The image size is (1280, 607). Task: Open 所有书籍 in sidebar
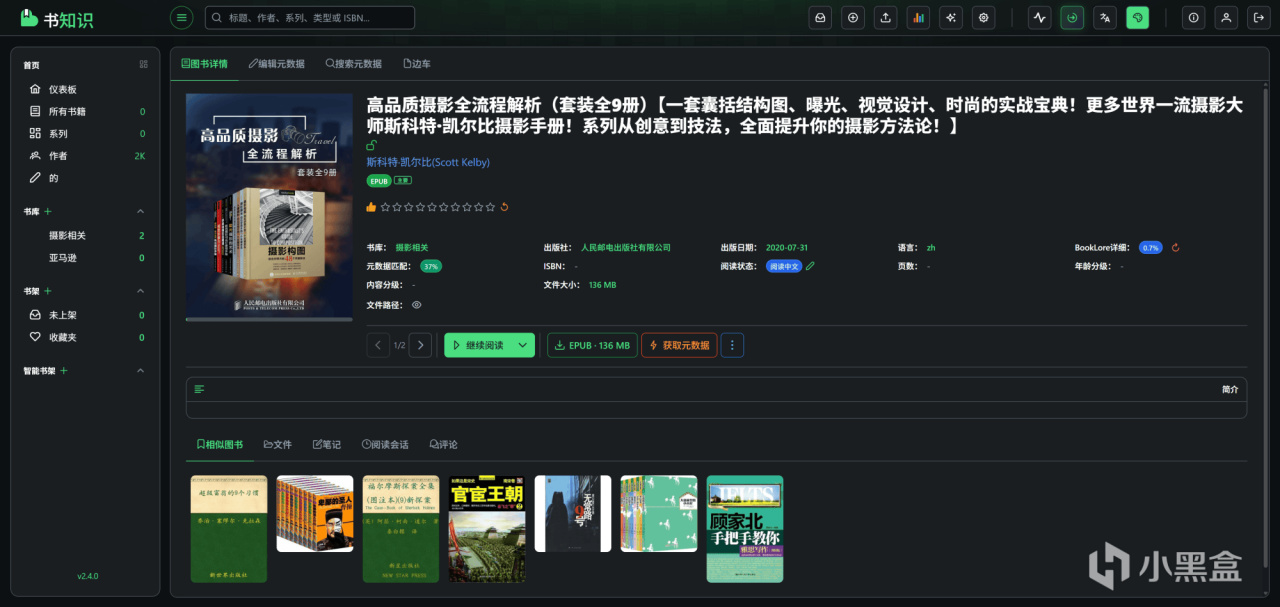click(87, 111)
